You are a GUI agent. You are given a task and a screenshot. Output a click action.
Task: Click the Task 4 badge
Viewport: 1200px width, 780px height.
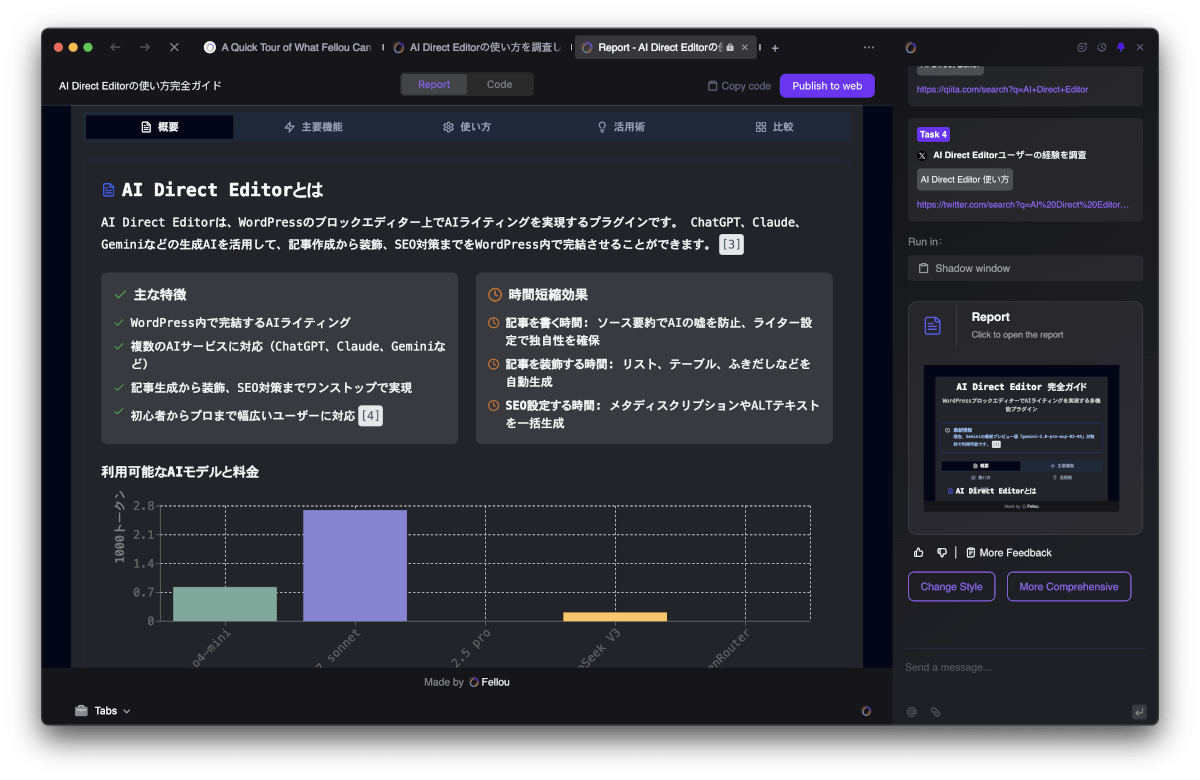(933, 134)
